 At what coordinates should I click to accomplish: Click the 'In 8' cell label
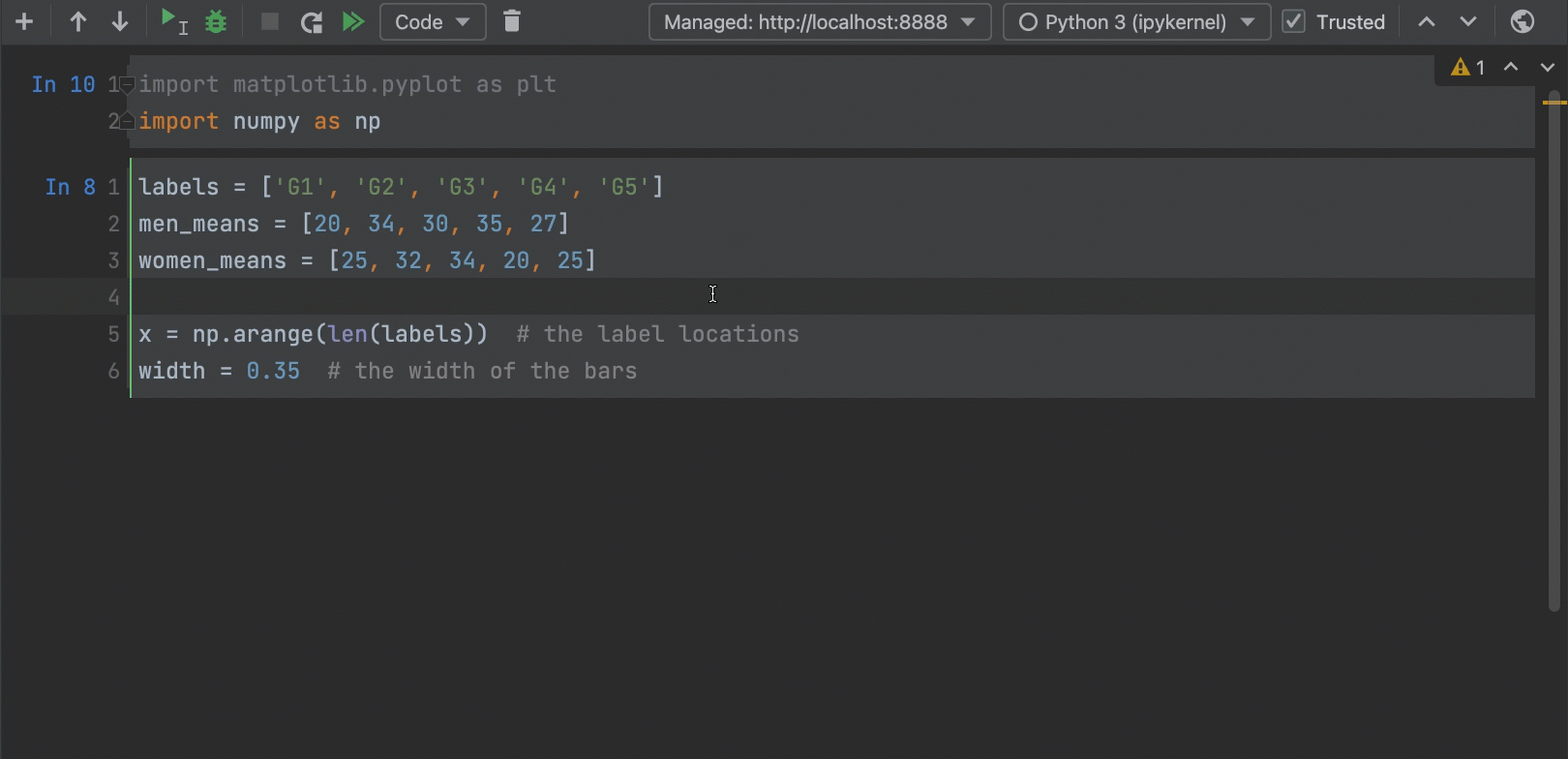[70, 187]
